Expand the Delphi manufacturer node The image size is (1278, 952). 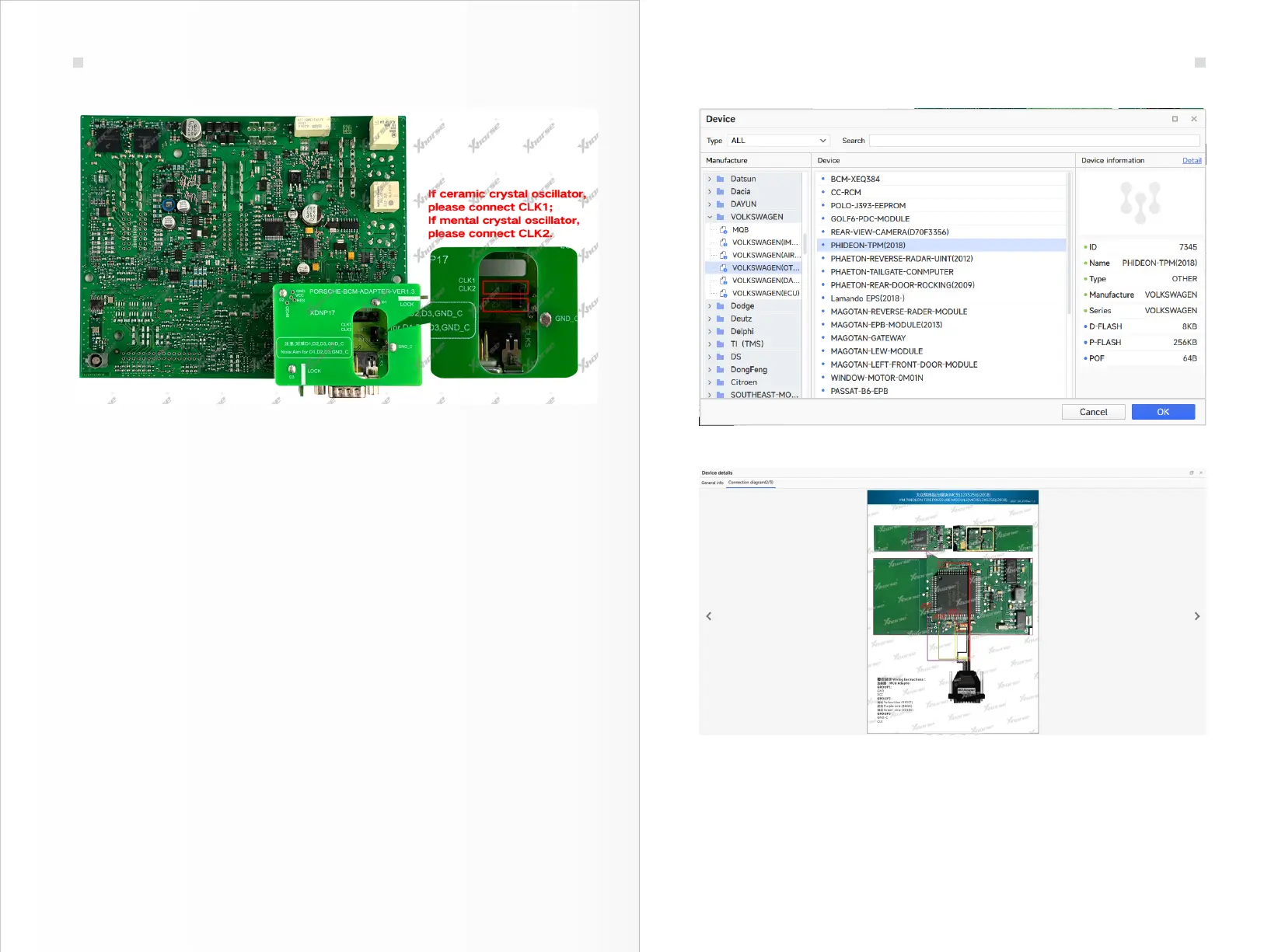pyautogui.click(x=709, y=331)
